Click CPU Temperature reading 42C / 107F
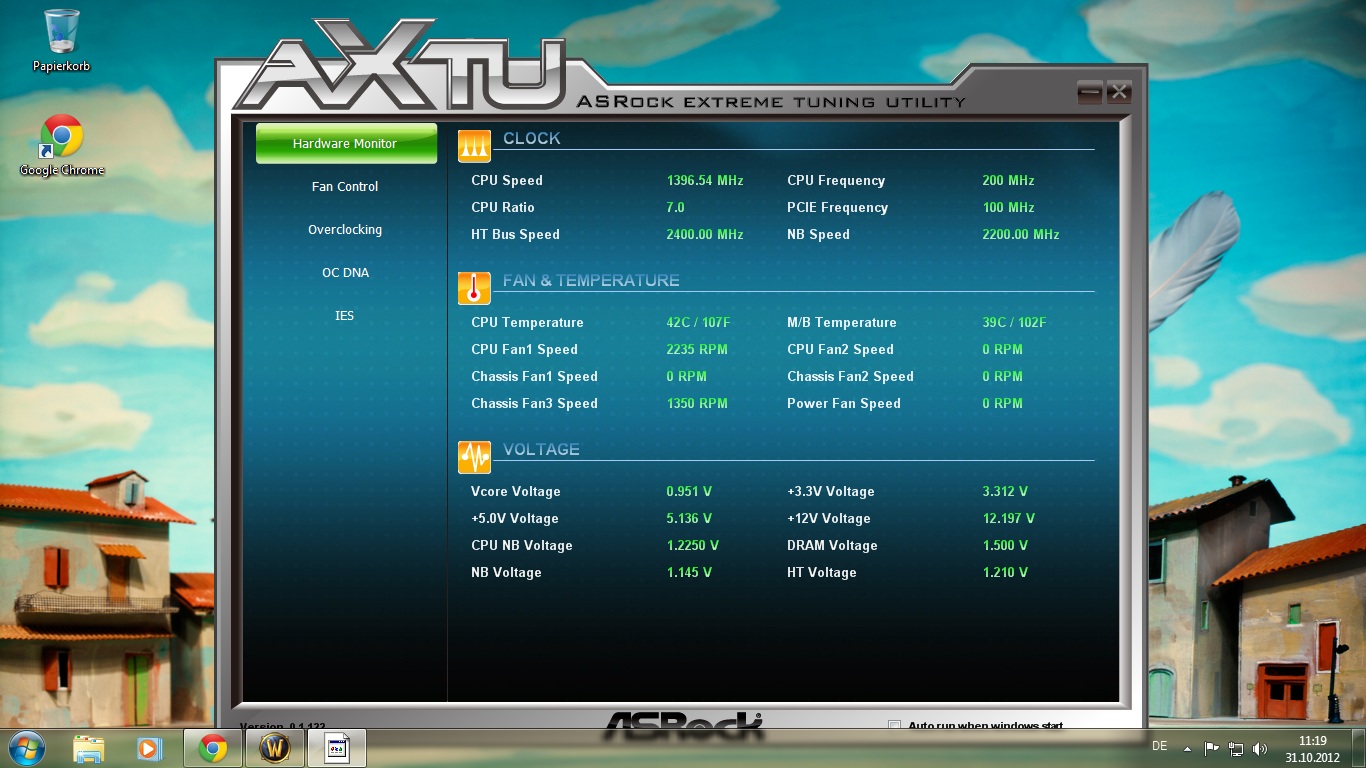Image resolution: width=1366 pixels, height=768 pixels. (699, 322)
